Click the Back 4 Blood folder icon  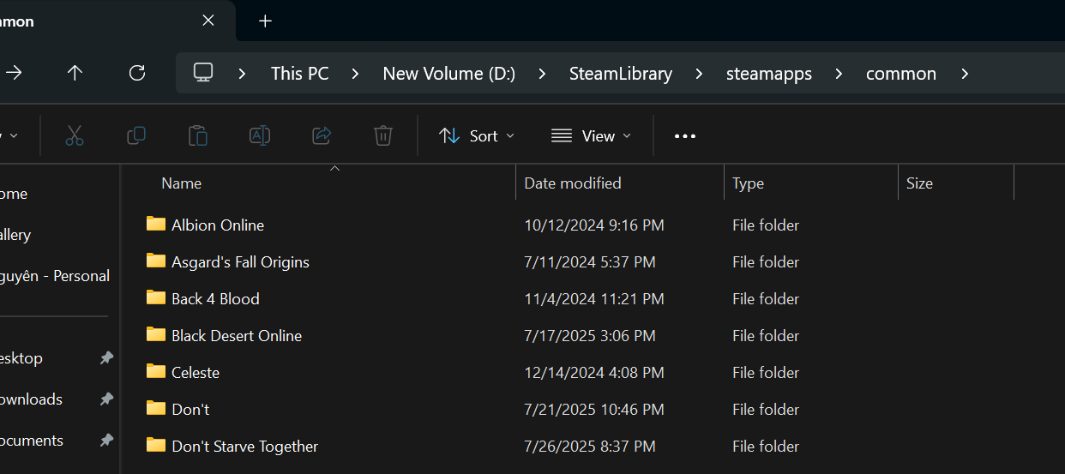click(156, 297)
